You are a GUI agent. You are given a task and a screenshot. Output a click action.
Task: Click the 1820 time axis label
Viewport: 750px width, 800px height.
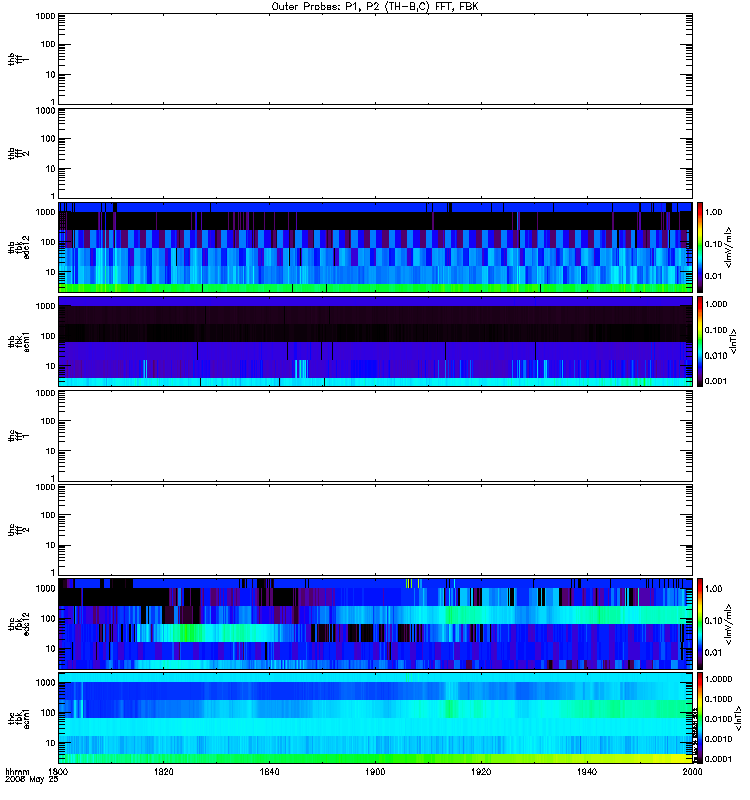click(x=164, y=771)
